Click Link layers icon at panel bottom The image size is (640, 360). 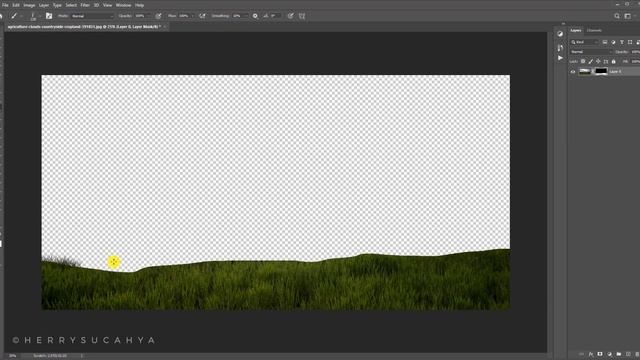581,354
